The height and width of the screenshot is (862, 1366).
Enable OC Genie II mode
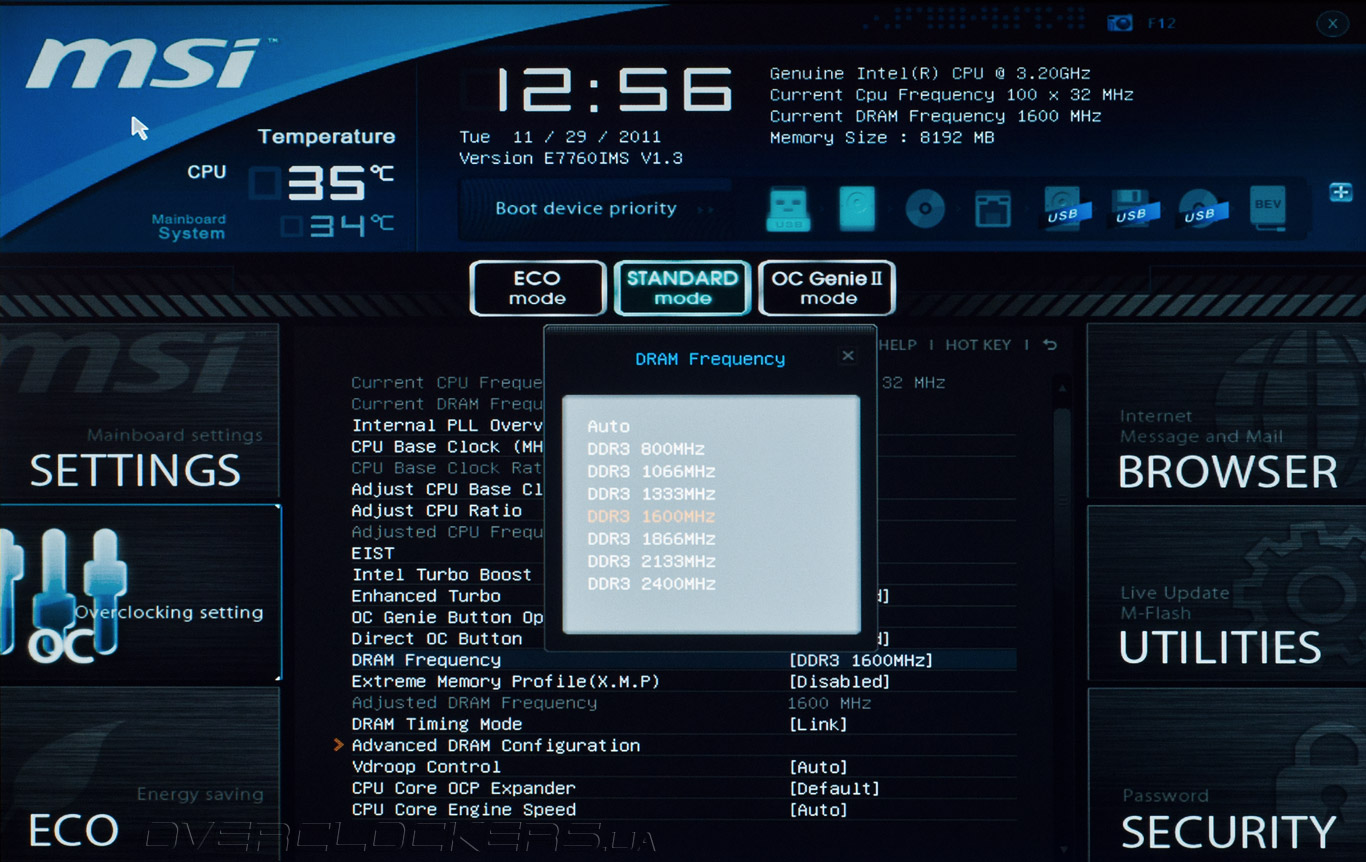[x=827, y=288]
